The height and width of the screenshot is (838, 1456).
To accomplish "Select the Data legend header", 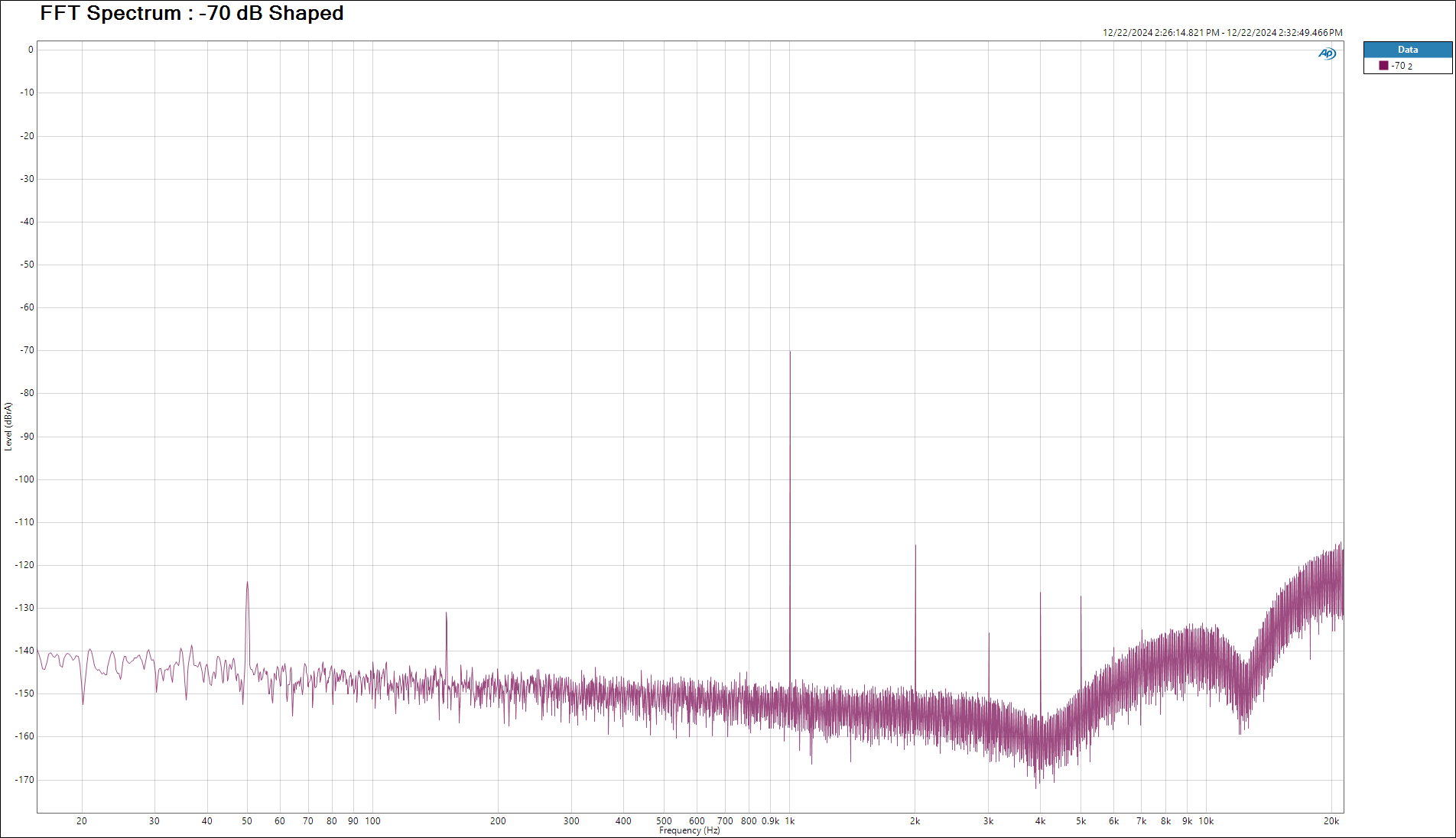I will (x=1407, y=50).
